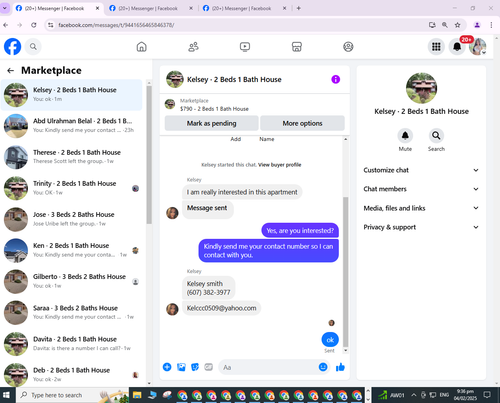The height and width of the screenshot is (403, 500).
Task: Open the Windows notification center icon
Action: click(487, 395)
